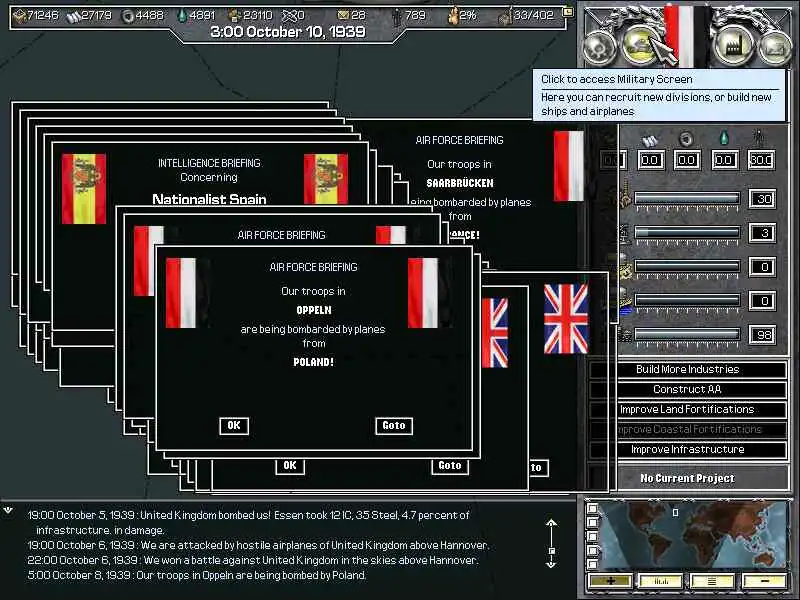Viewport: 800px width, 600px height.
Task: Select Construct AA
Action: coord(702,389)
